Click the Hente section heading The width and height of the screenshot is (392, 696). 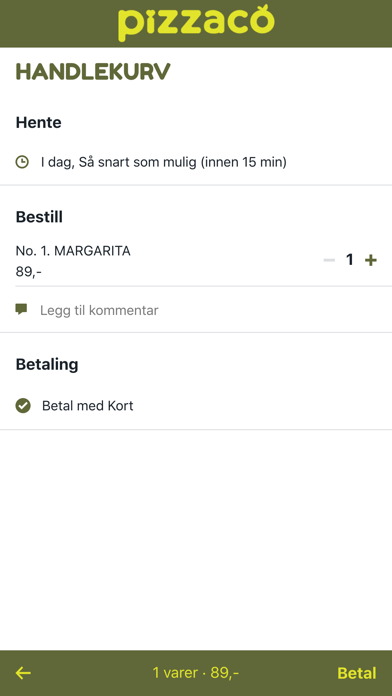39,123
